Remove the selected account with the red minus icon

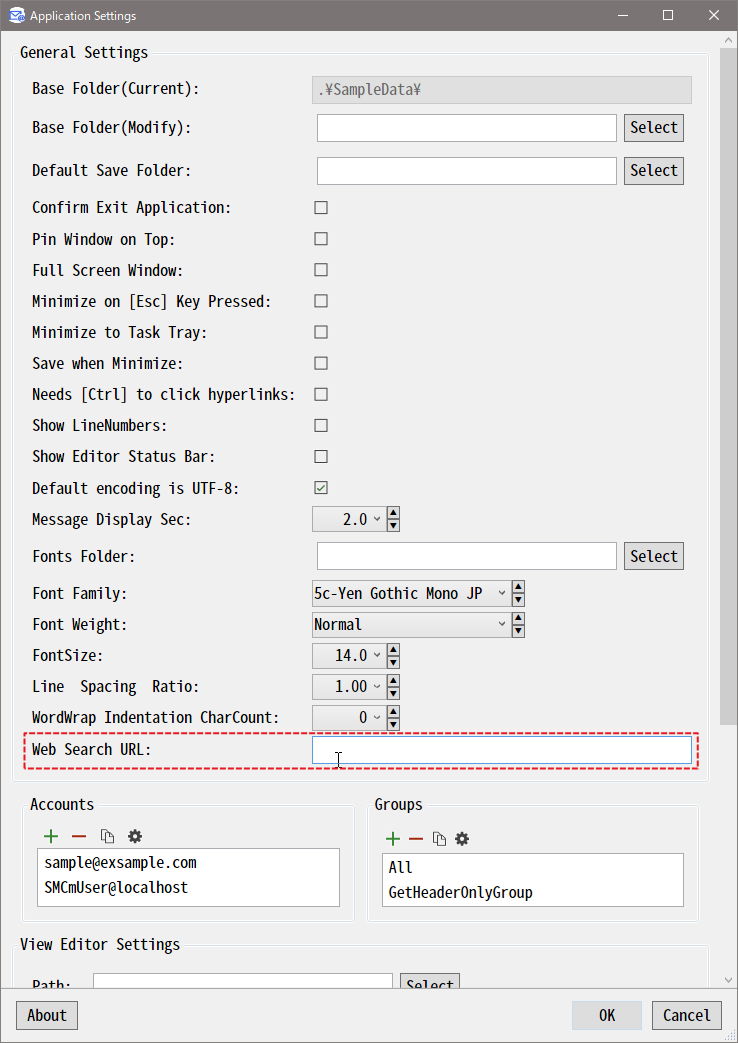[79, 836]
